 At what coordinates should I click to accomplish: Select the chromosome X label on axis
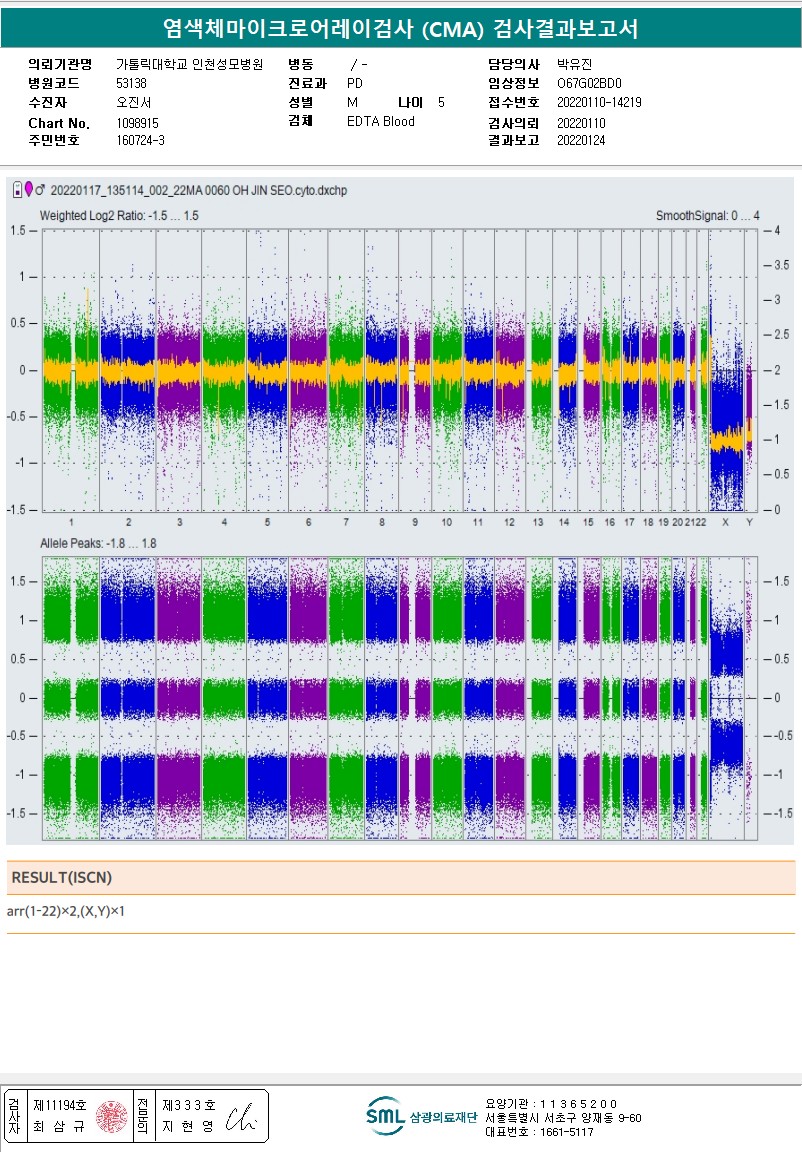[x=725, y=522]
